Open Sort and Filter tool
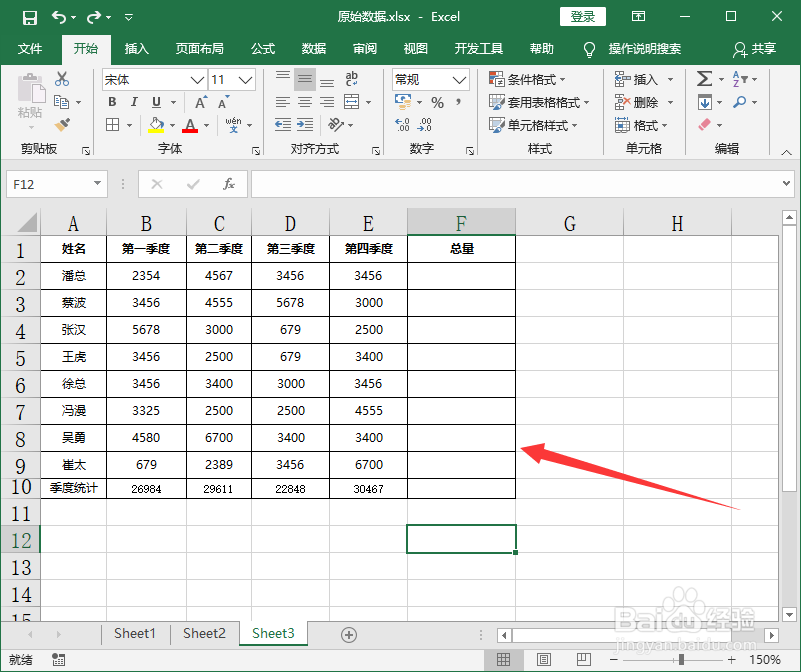 pyautogui.click(x=740, y=79)
